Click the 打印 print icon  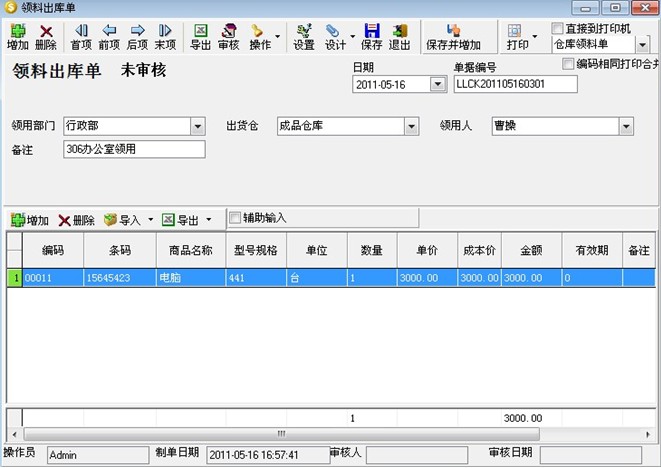click(x=517, y=37)
